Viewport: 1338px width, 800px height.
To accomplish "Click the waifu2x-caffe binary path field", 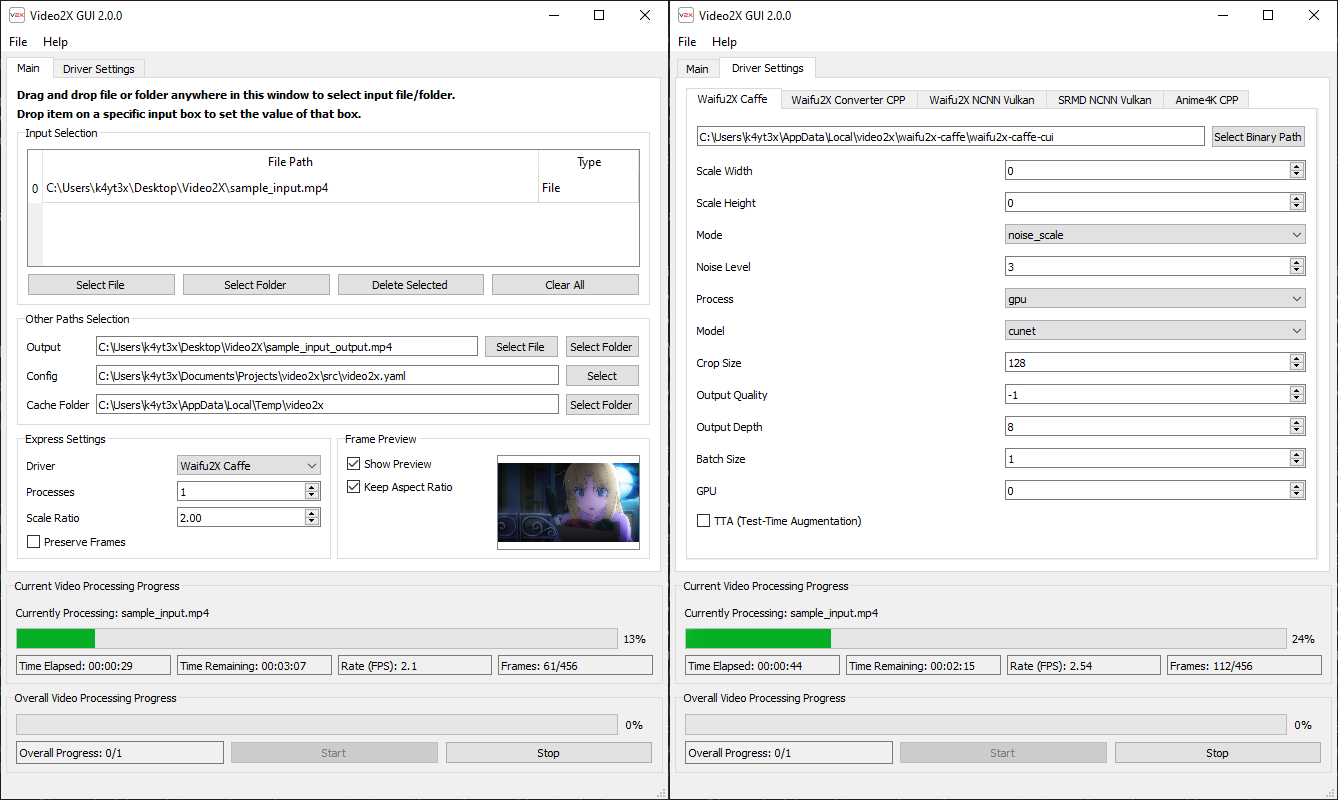I will coord(951,137).
